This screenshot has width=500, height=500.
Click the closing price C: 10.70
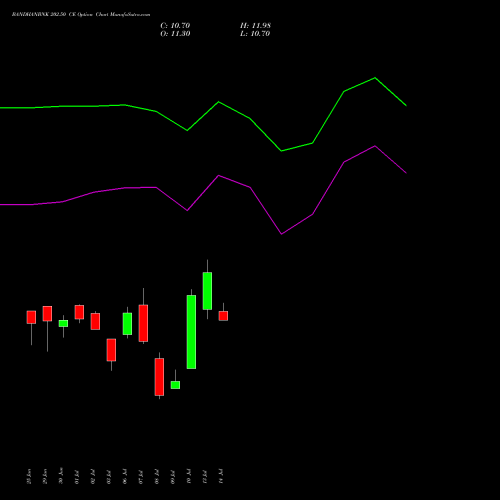175,26
